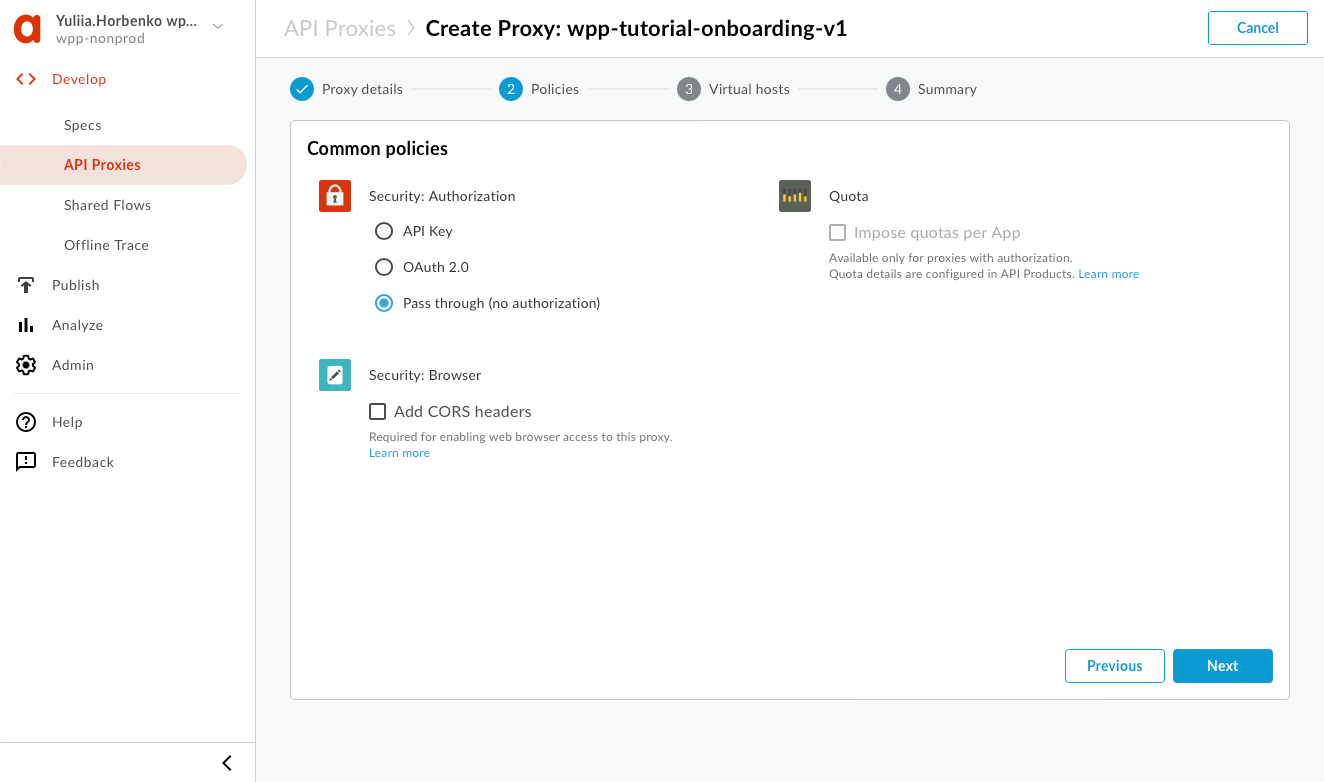Click the Next button
The image size is (1324, 782).
tap(1222, 666)
